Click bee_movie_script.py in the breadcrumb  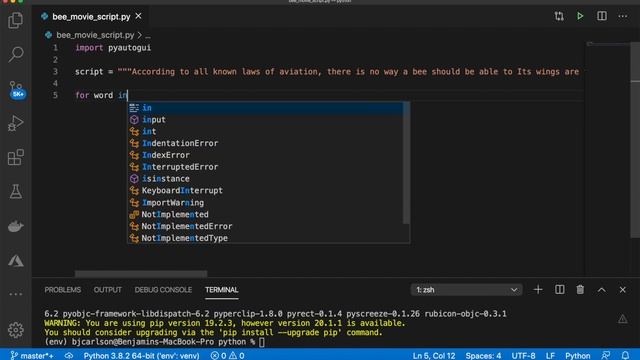point(95,35)
